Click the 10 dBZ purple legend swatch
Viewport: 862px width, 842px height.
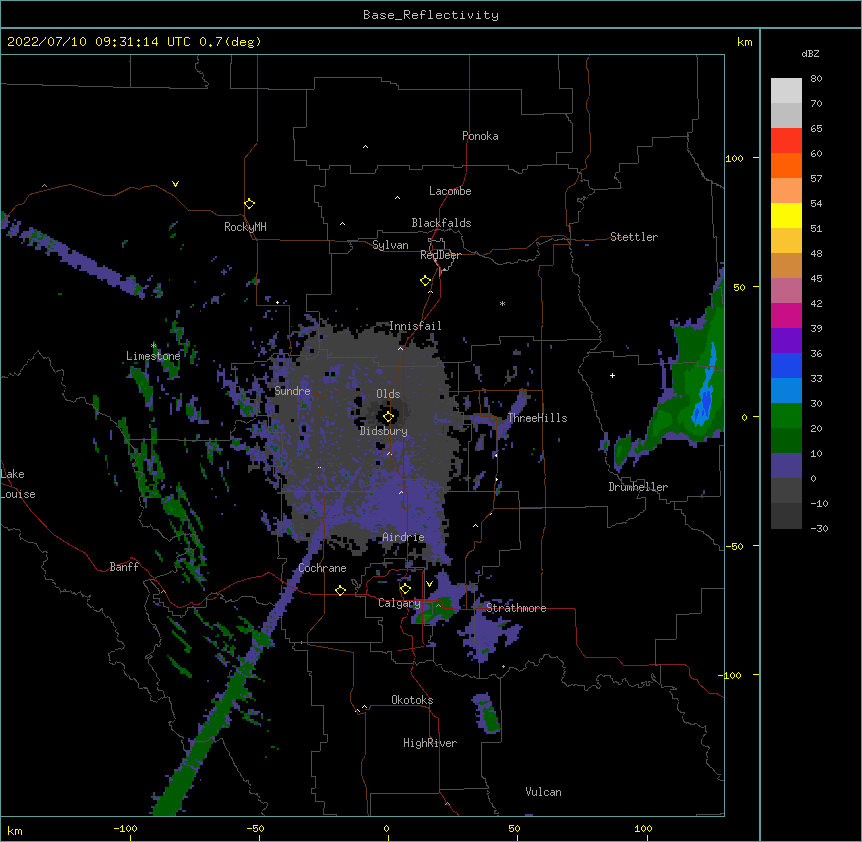pos(786,466)
